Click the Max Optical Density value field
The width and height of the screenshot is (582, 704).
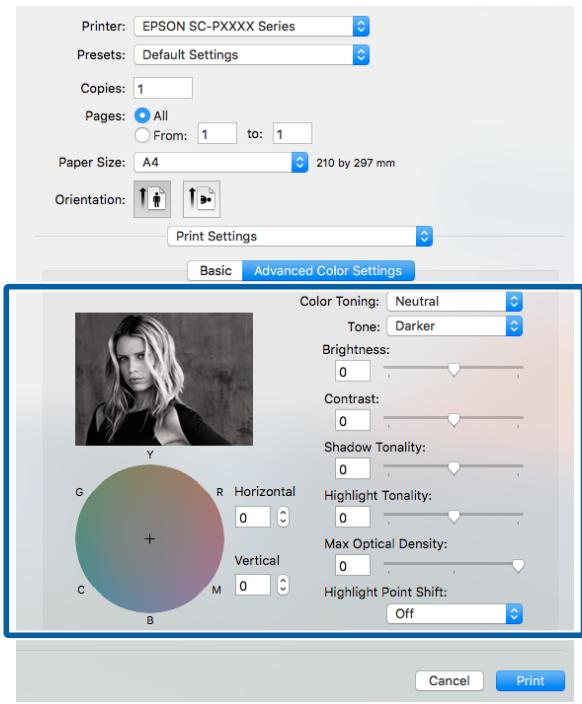click(x=353, y=566)
